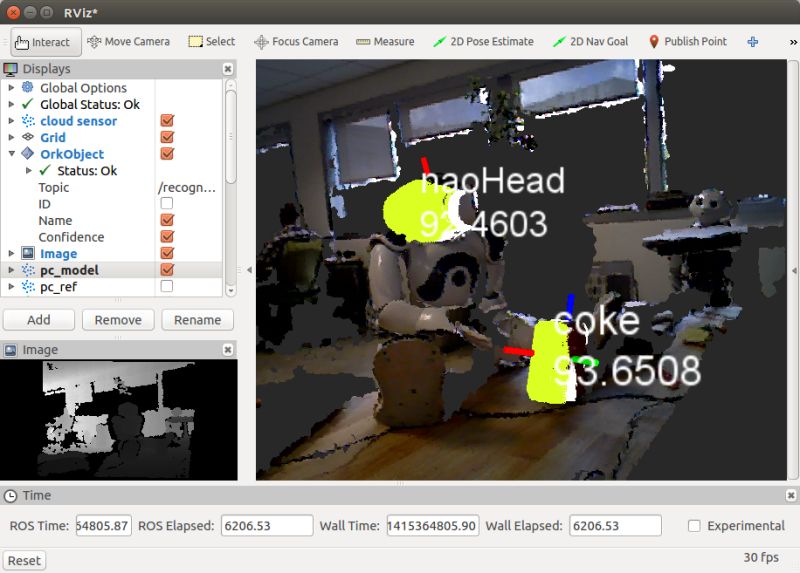Click the Time panel clock icon
Image resolution: width=800 pixels, height=573 pixels.
point(10,495)
